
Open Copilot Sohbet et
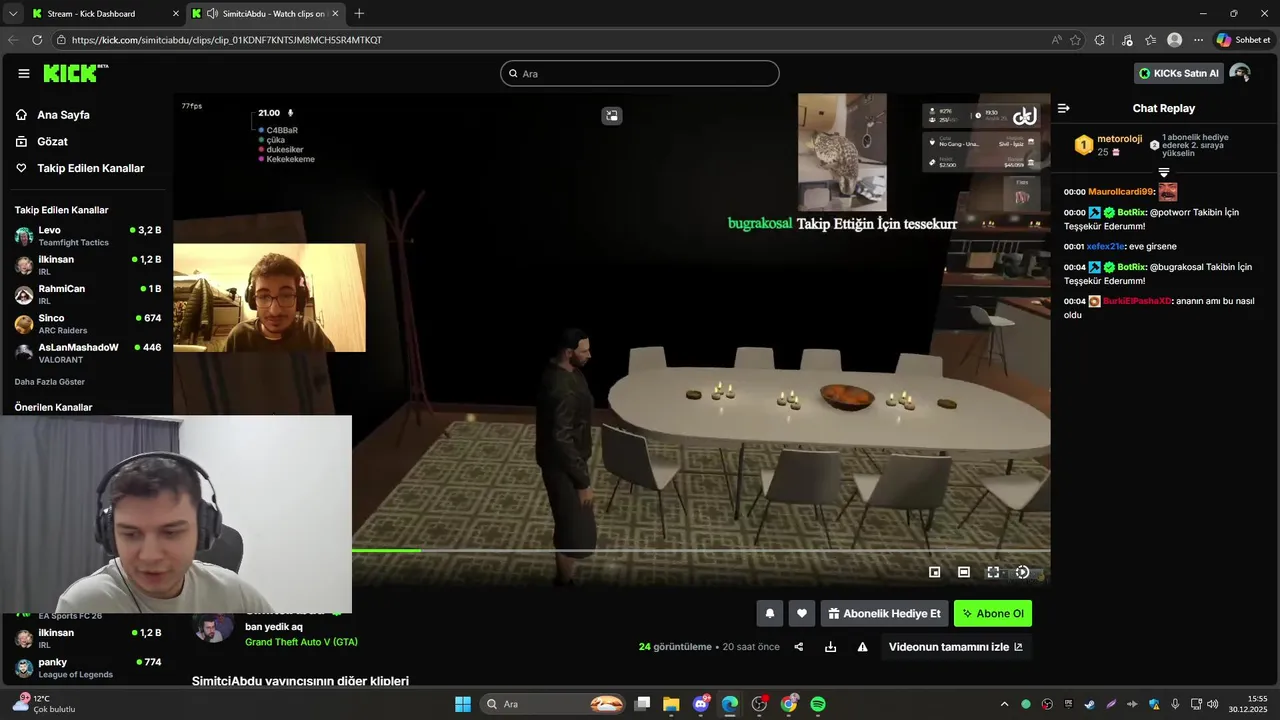1243,40
